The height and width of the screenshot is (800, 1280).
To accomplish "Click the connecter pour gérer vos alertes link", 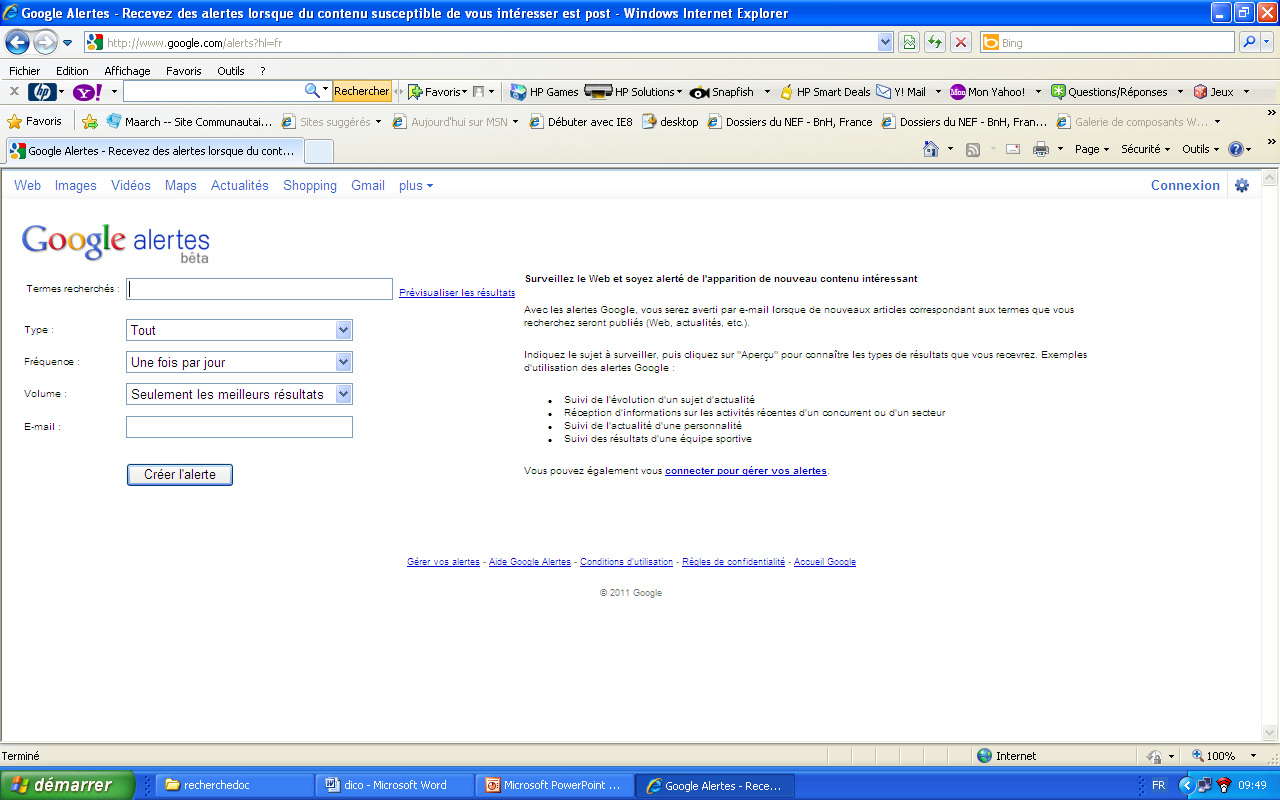I will (x=746, y=471).
